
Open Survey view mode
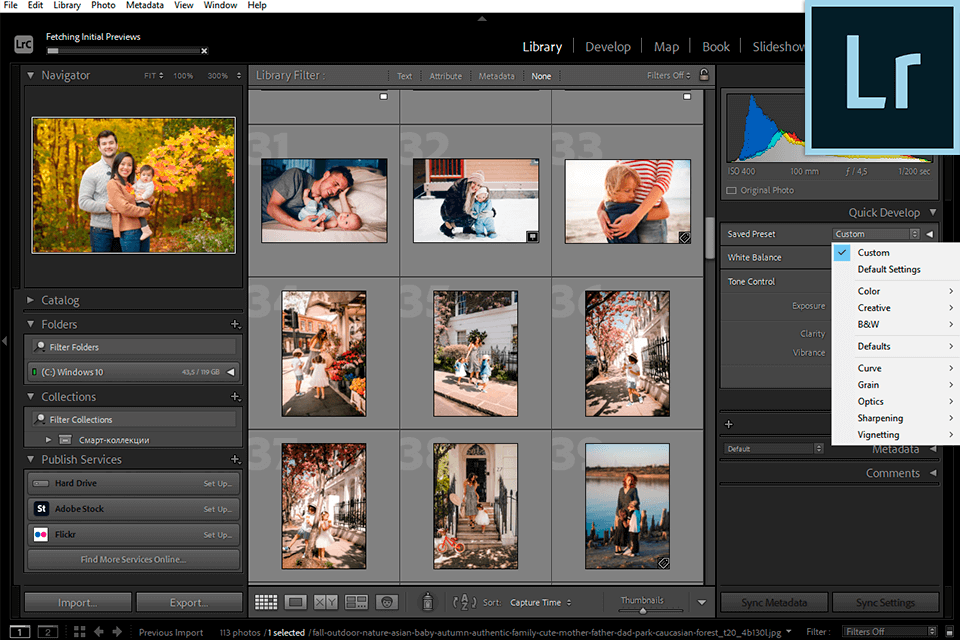[x=356, y=602]
